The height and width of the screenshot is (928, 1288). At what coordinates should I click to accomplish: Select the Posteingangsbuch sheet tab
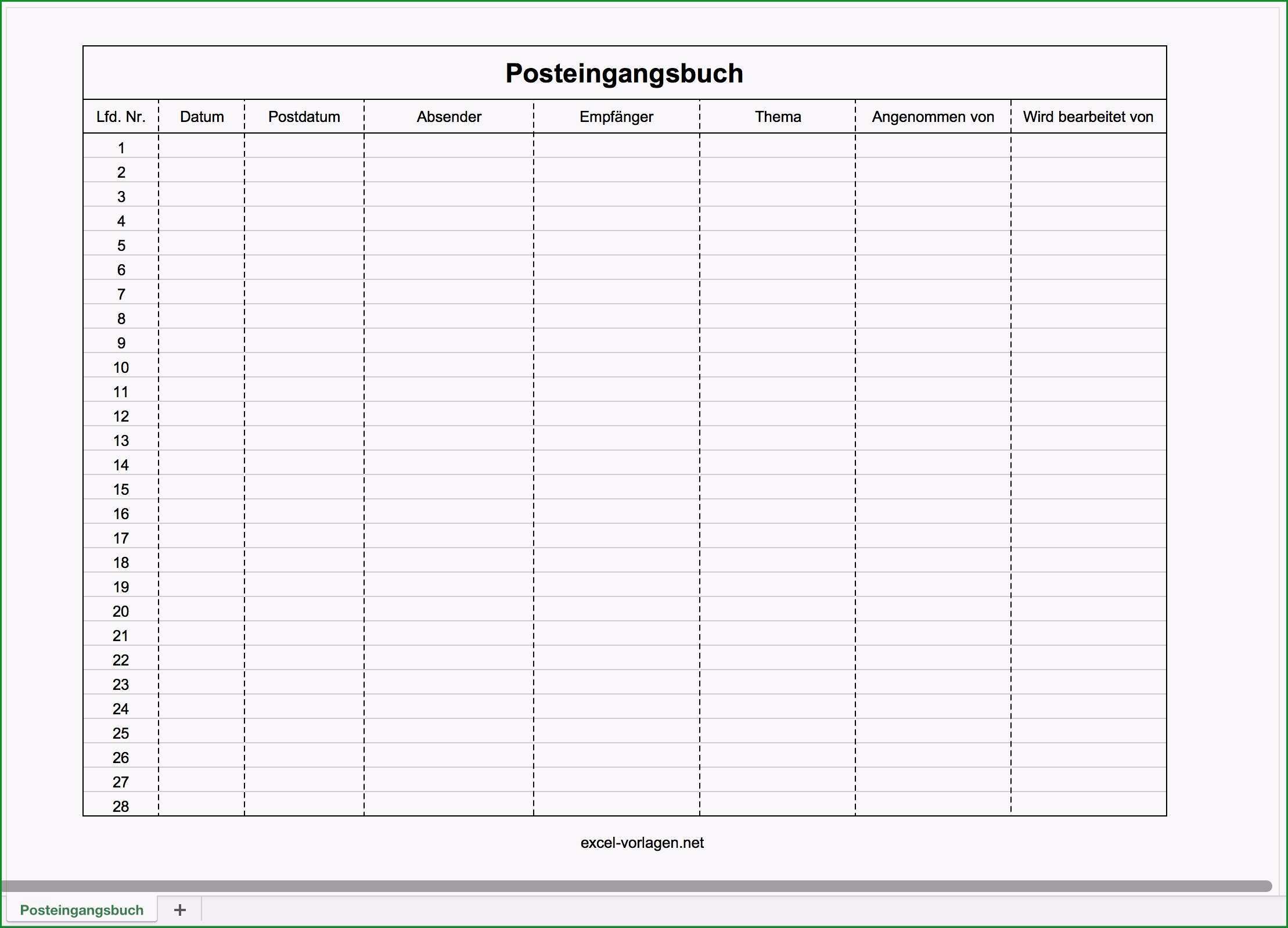pos(82,910)
